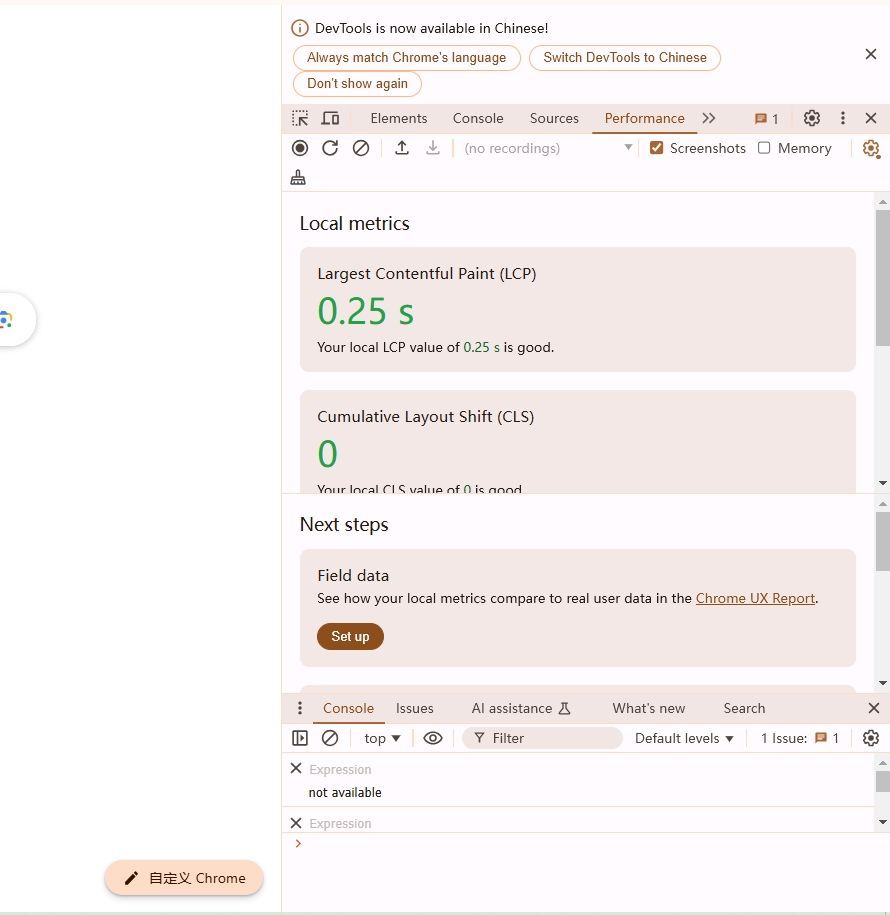The width and height of the screenshot is (890, 915).
Task: Click the live expression eye icon
Action: [x=432, y=738]
